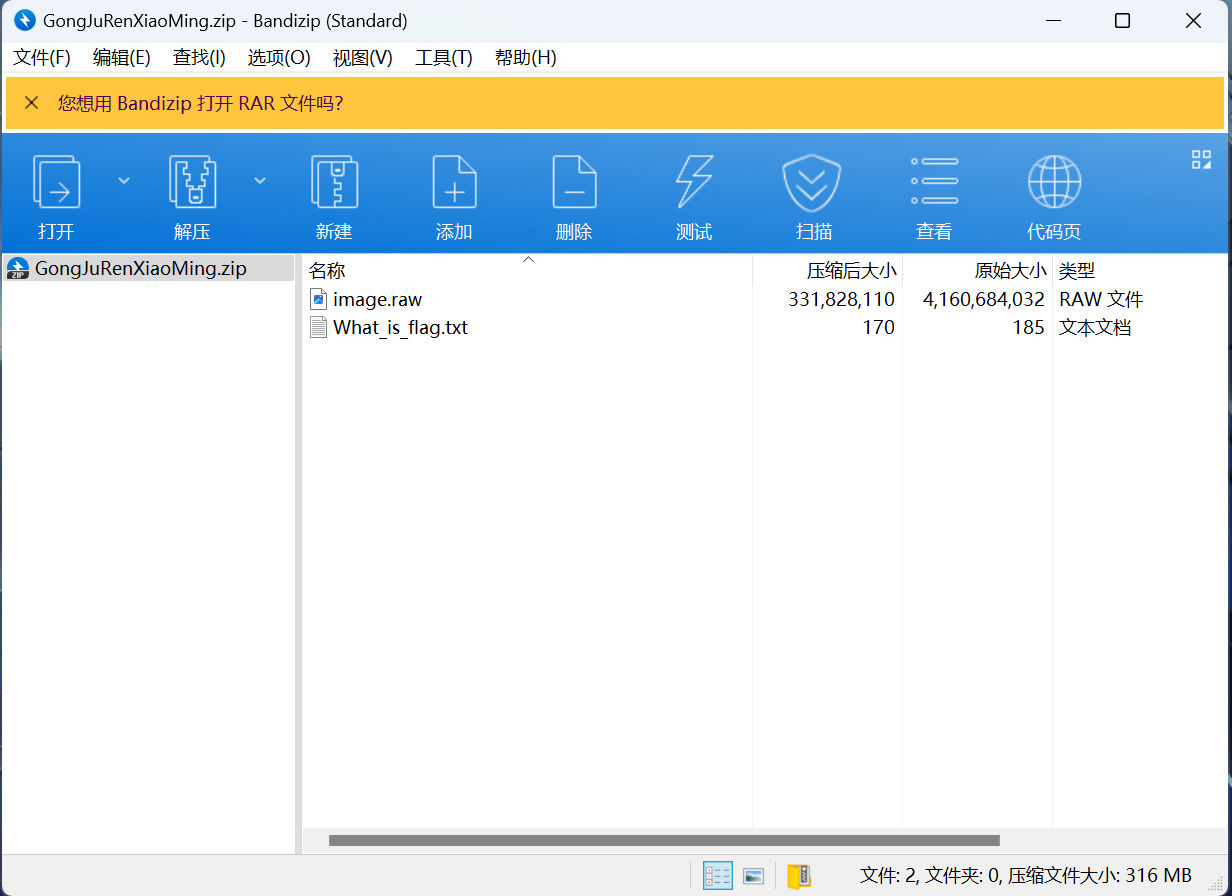Open the 文件(F) menu
Viewport: 1232px width, 896px height.
(x=42, y=57)
